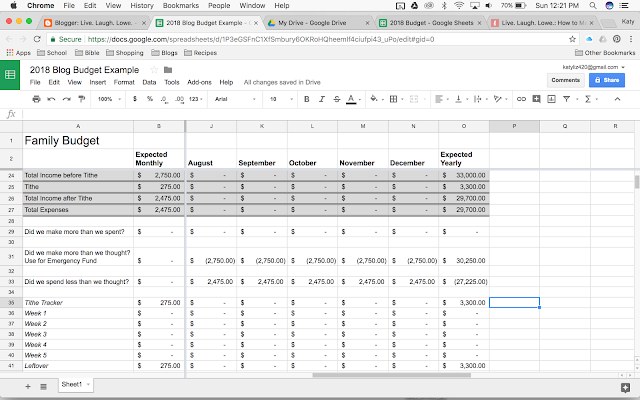
Task: Open the Functions sigma dropdown
Action: [590, 99]
